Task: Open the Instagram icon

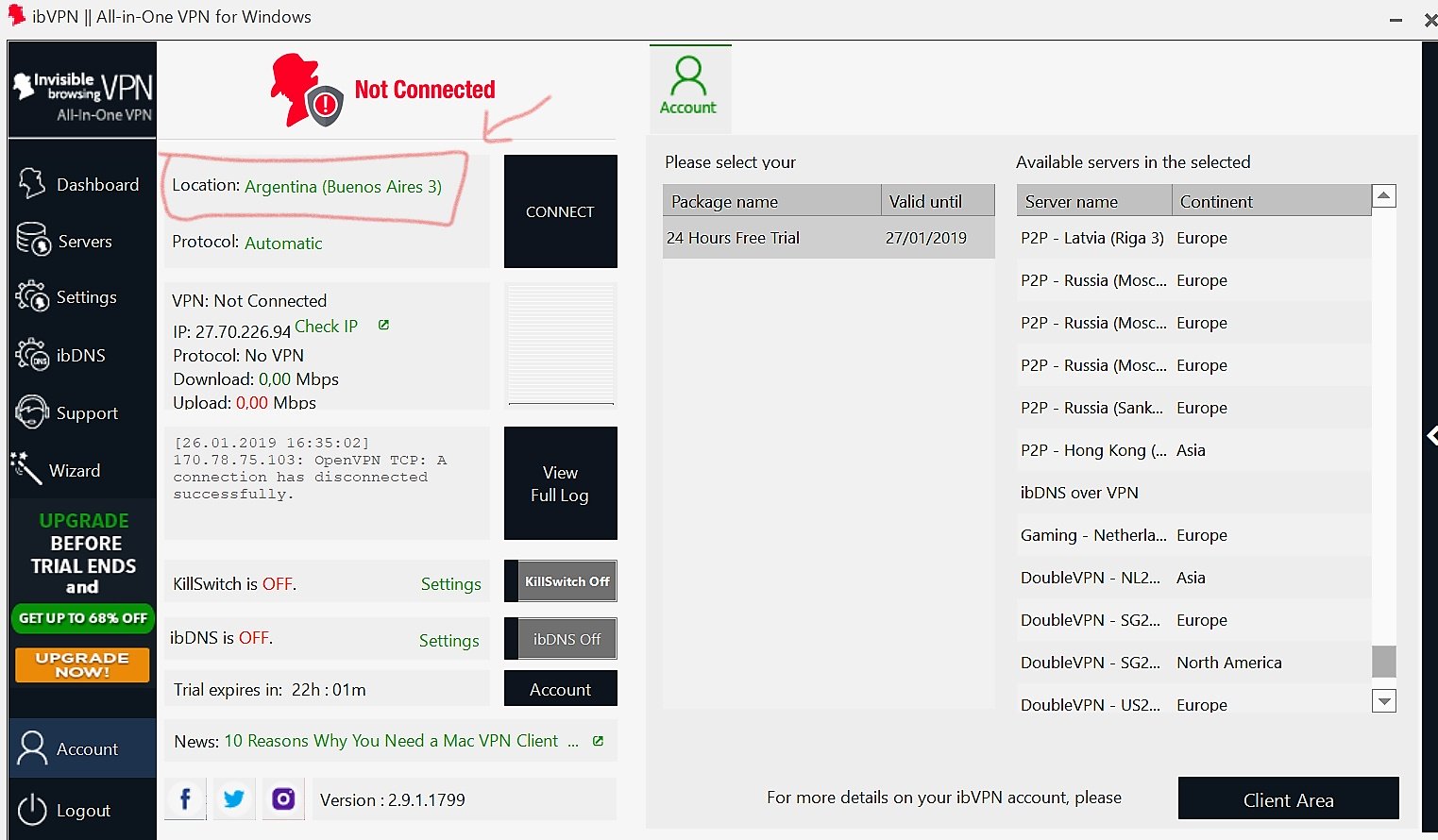Action: click(283, 799)
